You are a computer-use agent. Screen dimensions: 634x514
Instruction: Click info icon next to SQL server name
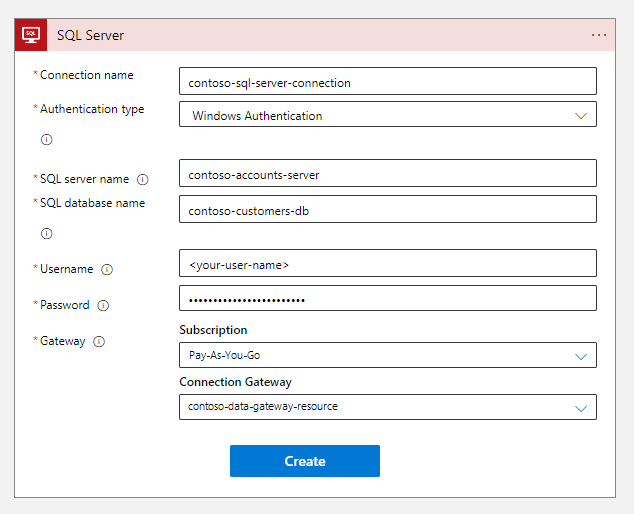[x=142, y=179]
